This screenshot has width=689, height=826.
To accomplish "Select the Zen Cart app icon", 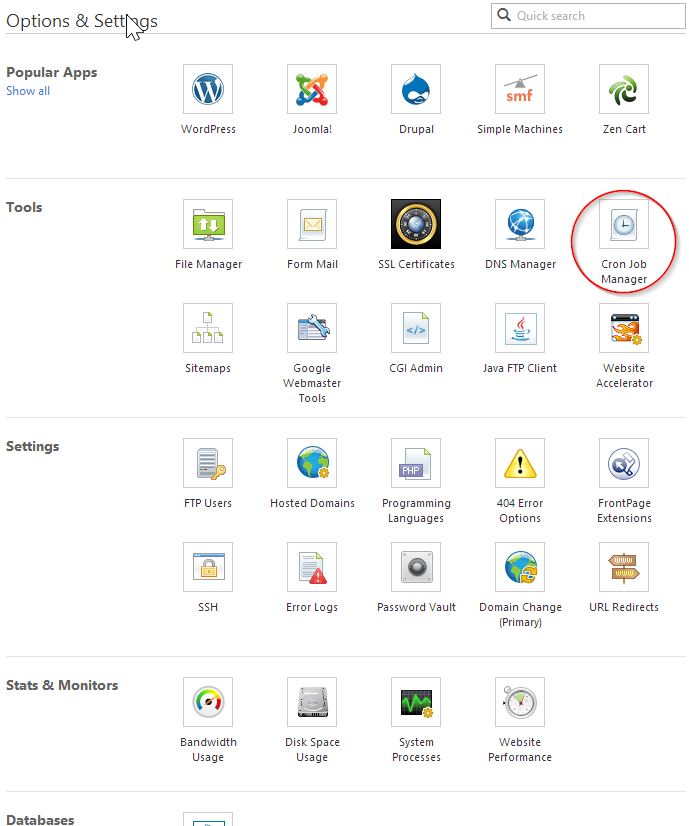I will tap(624, 90).
